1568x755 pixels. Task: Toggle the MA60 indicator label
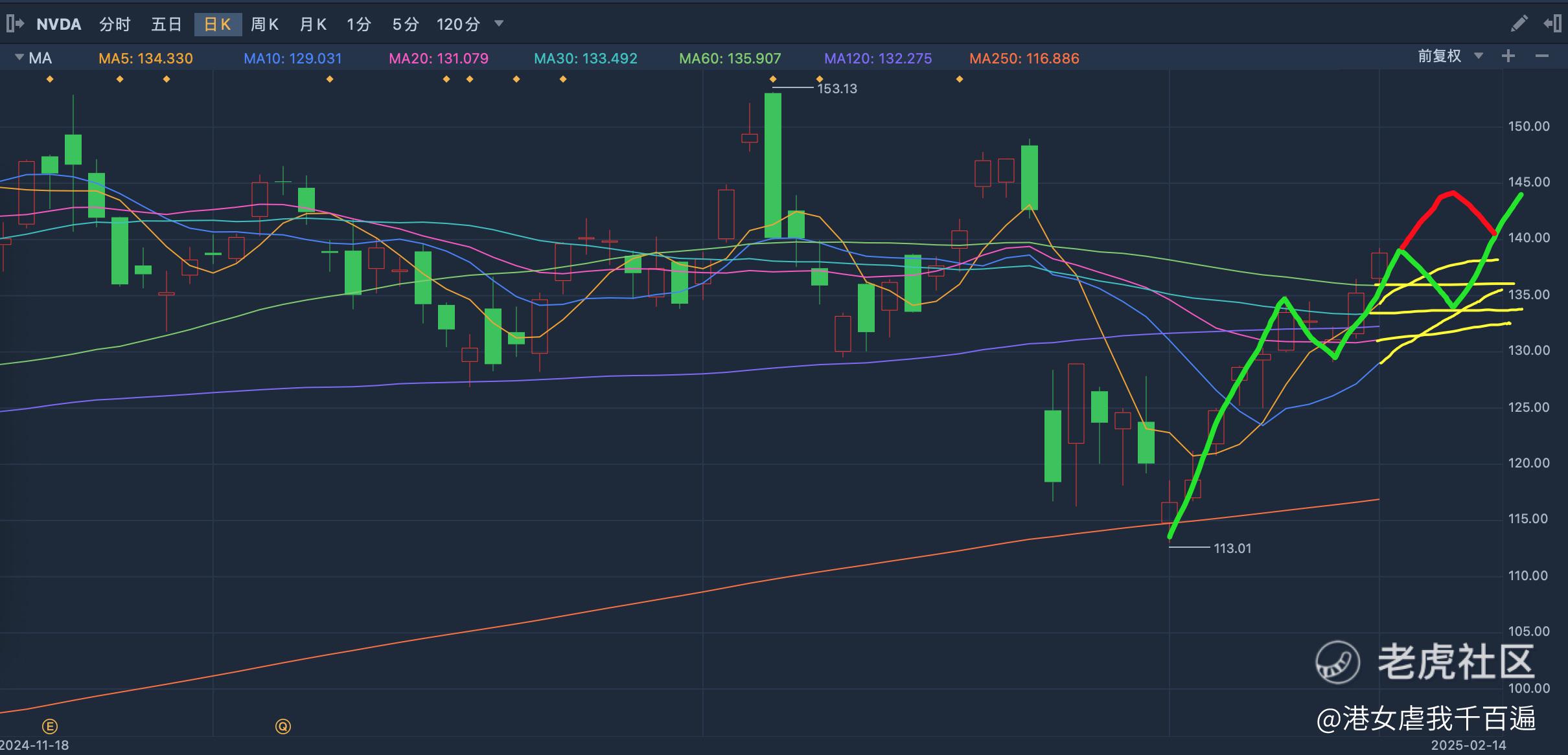pos(730,58)
